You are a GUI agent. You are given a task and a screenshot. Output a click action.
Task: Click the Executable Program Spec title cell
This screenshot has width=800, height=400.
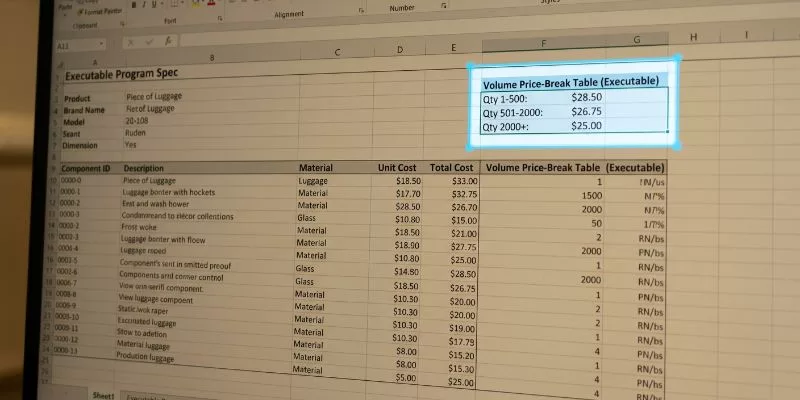click(x=121, y=74)
